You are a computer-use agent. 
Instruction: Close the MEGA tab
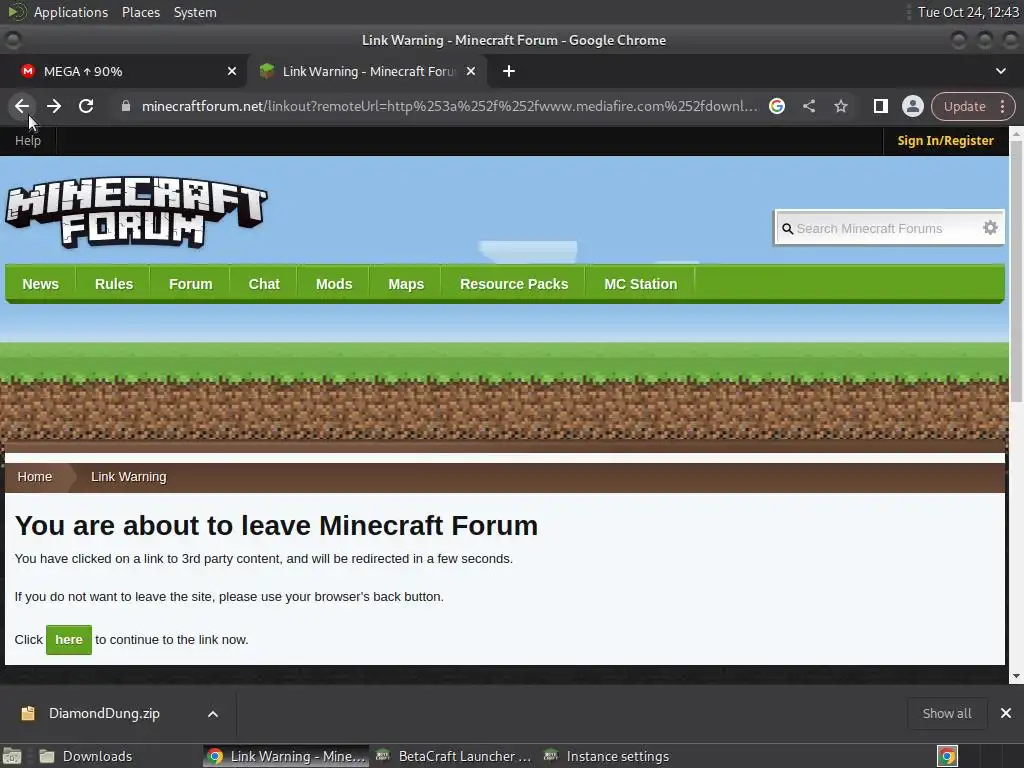(231, 71)
